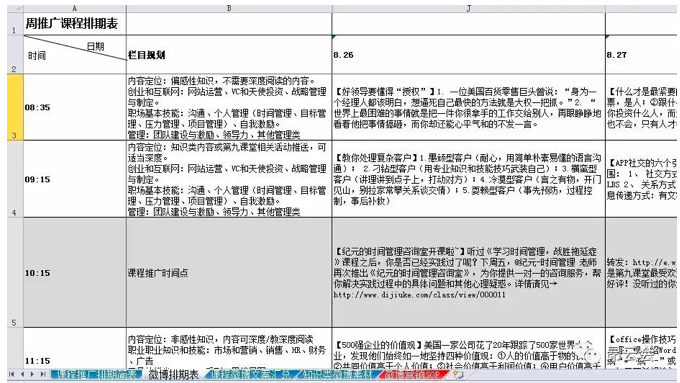Click the insert new worksheet icon
This screenshot has height=383, width=680.
pos(458,374)
